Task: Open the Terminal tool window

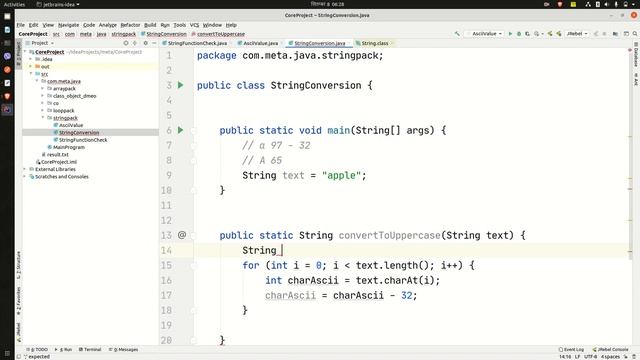Action: click(90, 350)
